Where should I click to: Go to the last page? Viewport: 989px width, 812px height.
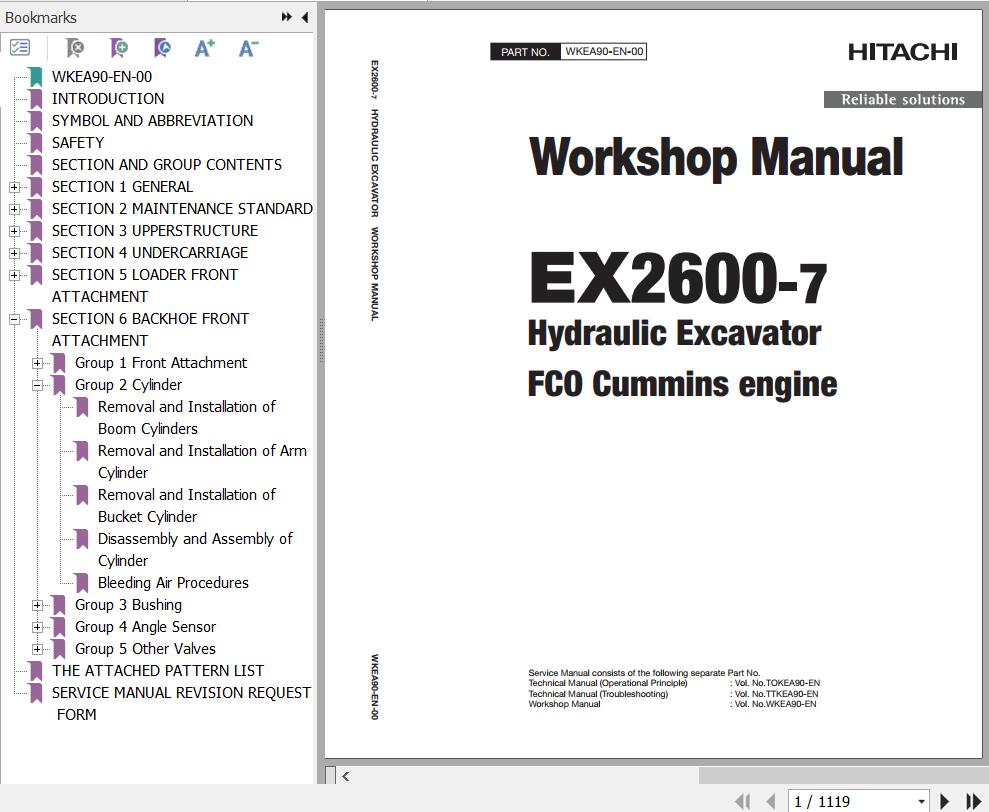(x=973, y=801)
